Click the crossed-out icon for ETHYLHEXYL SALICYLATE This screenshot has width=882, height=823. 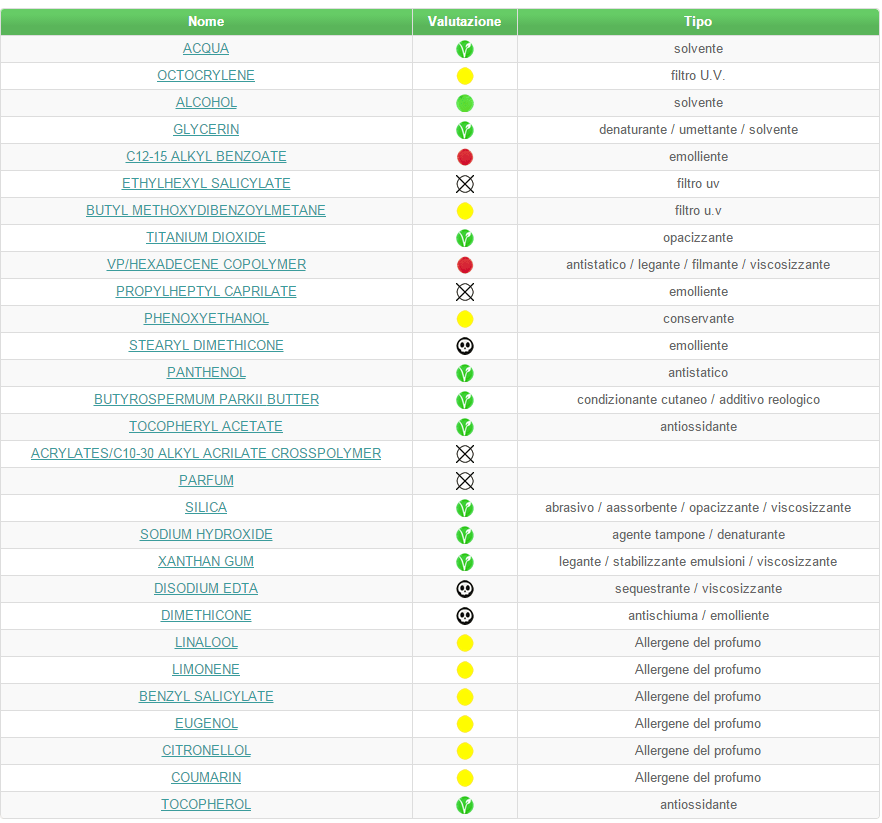[x=464, y=184]
